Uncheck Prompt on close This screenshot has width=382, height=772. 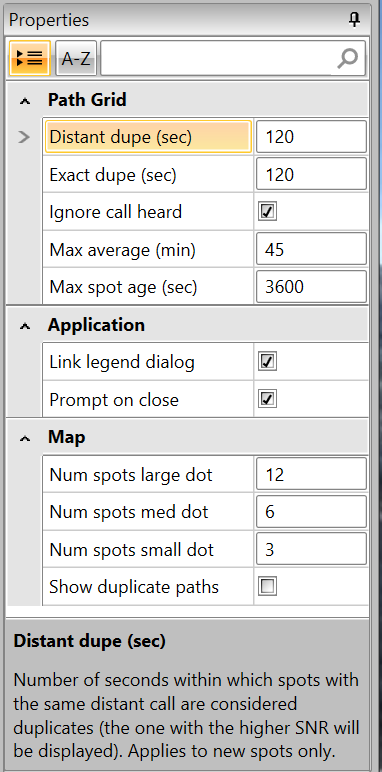[267, 399]
